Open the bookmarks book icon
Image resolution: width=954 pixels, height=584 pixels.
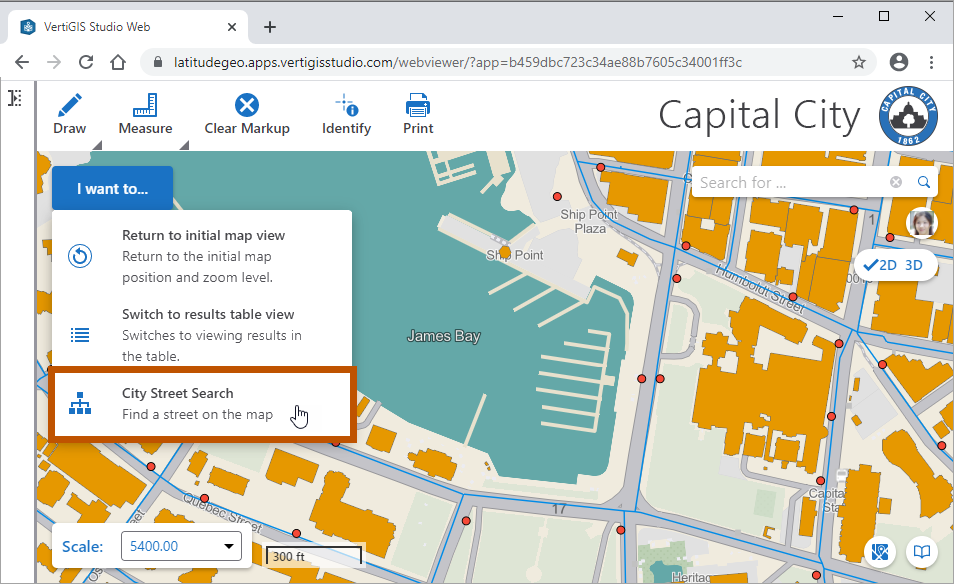point(921,552)
